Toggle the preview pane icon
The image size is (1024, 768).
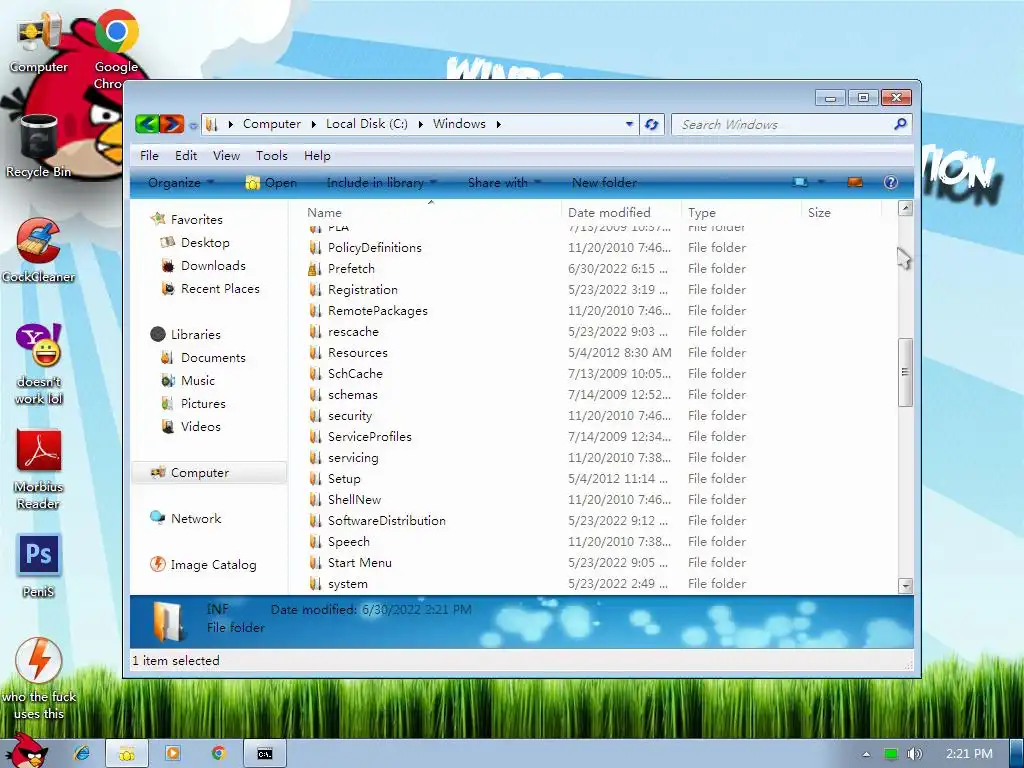tap(855, 182)
